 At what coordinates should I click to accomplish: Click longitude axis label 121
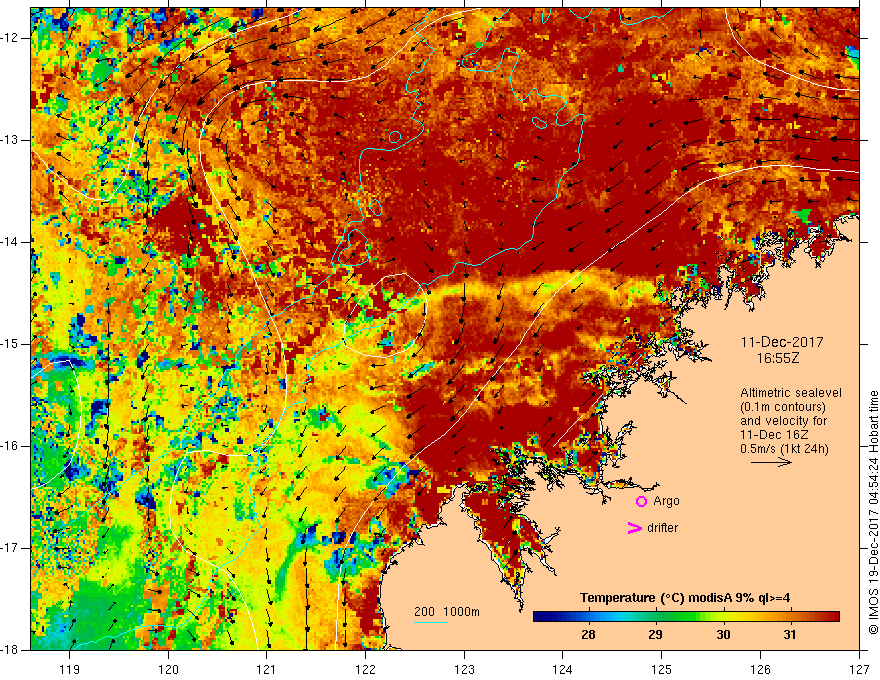pos(267,669)
